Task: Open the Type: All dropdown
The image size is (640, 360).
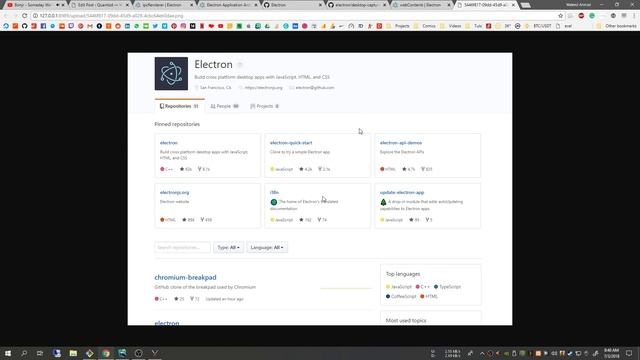Action: coord(228,247)
